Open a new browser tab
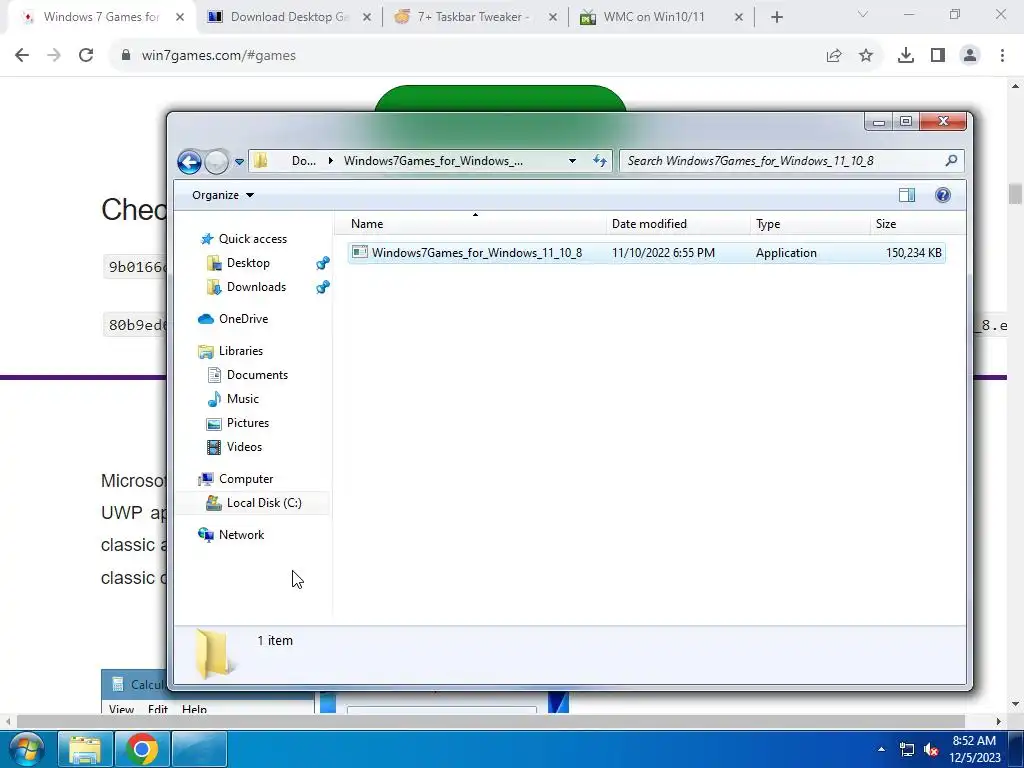This screenshot has height=768, width=1024. [x=776, y=18]
